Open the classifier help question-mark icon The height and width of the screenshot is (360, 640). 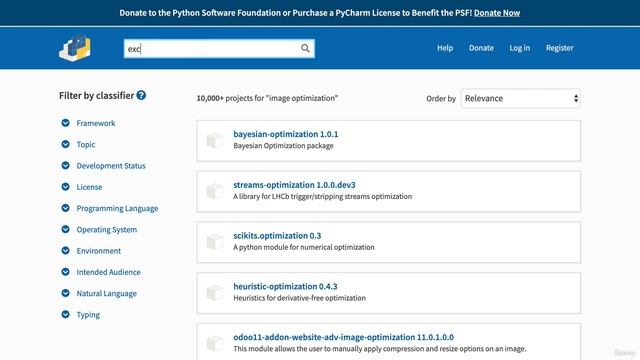coord(141,95)
